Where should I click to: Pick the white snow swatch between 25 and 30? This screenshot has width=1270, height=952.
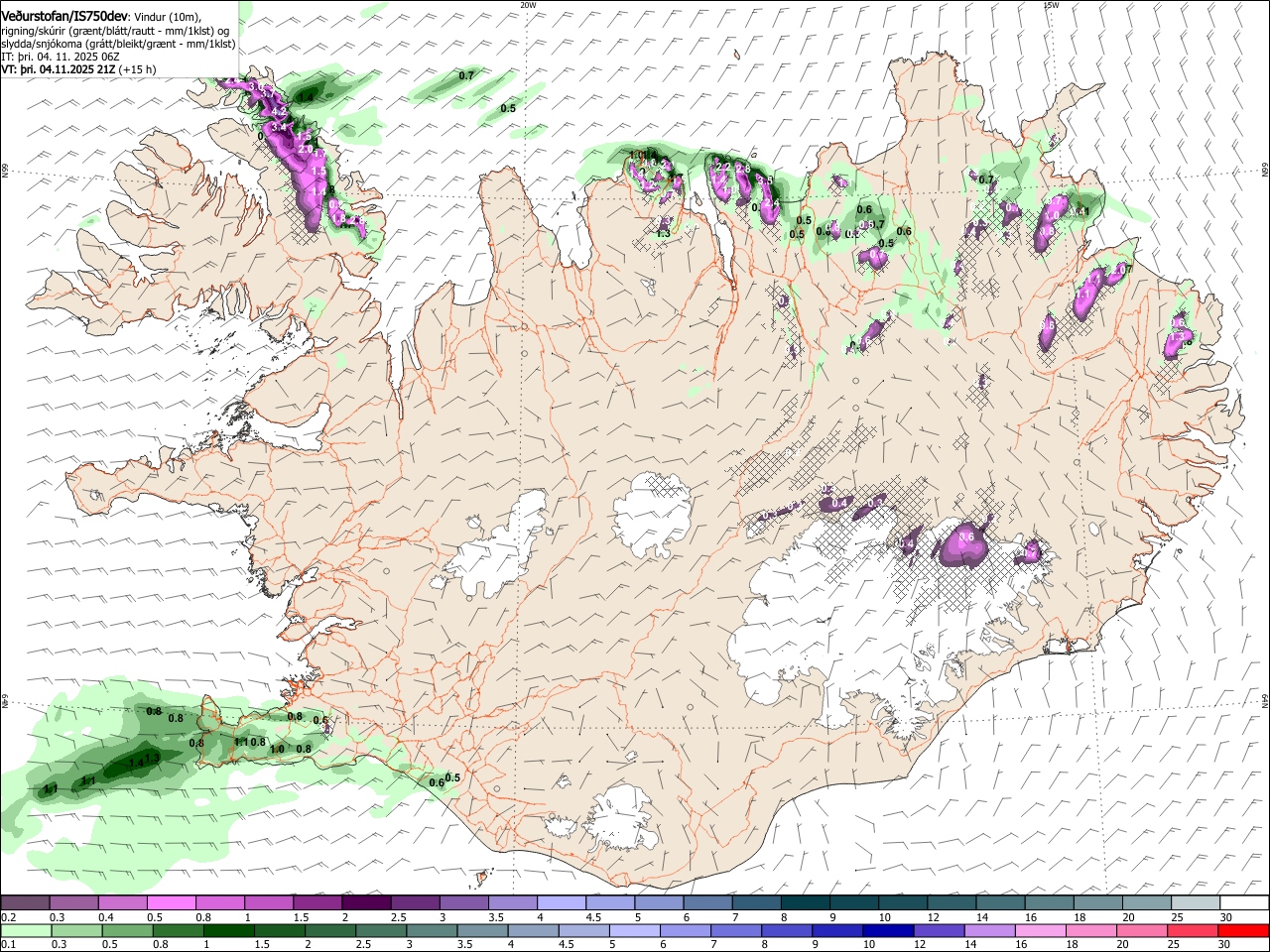(x=1195, y=903)
